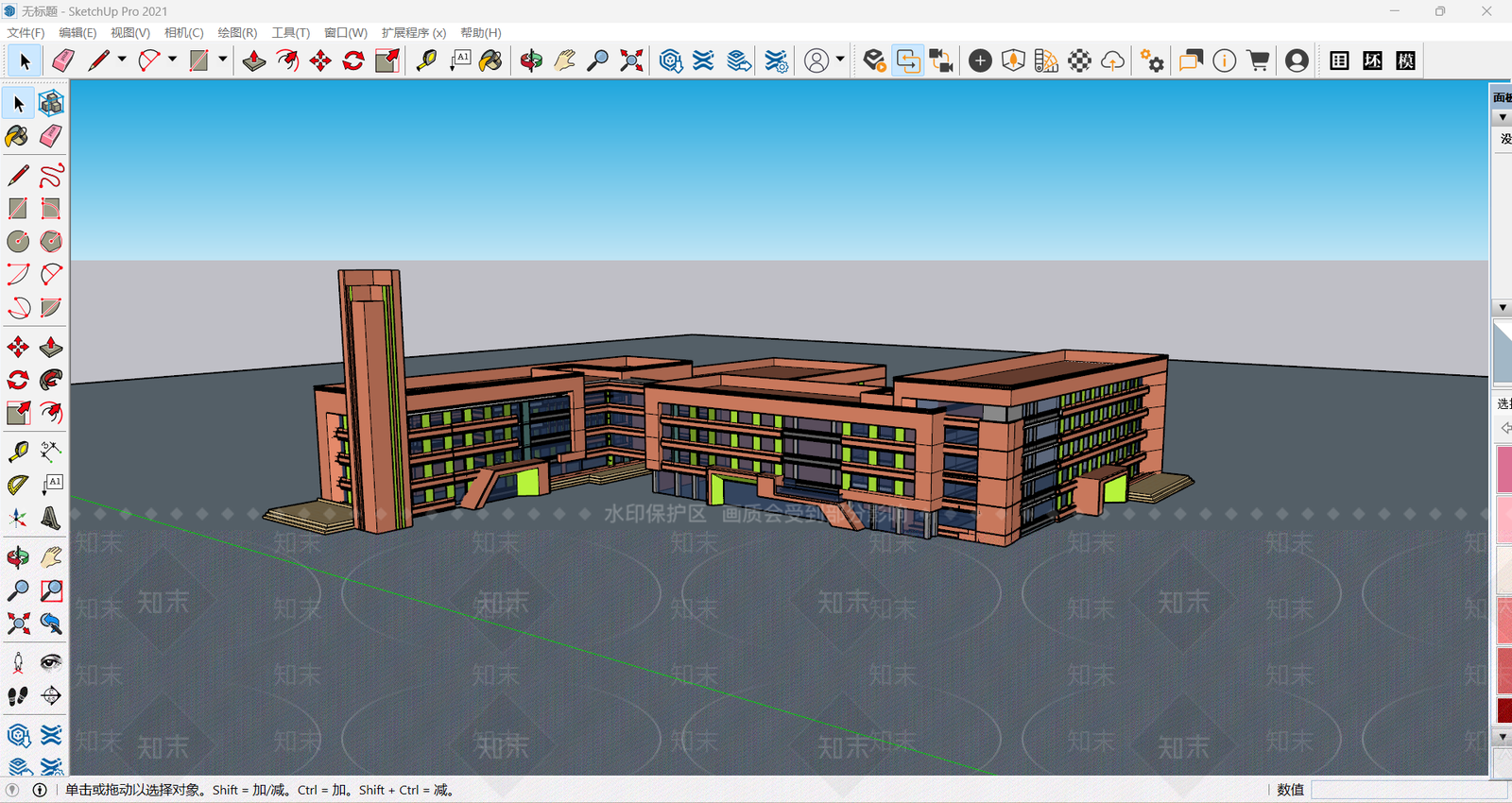Screen dimensions: 1512x803
Task: Select the Look Around eye tool
Action: point(51,662)
